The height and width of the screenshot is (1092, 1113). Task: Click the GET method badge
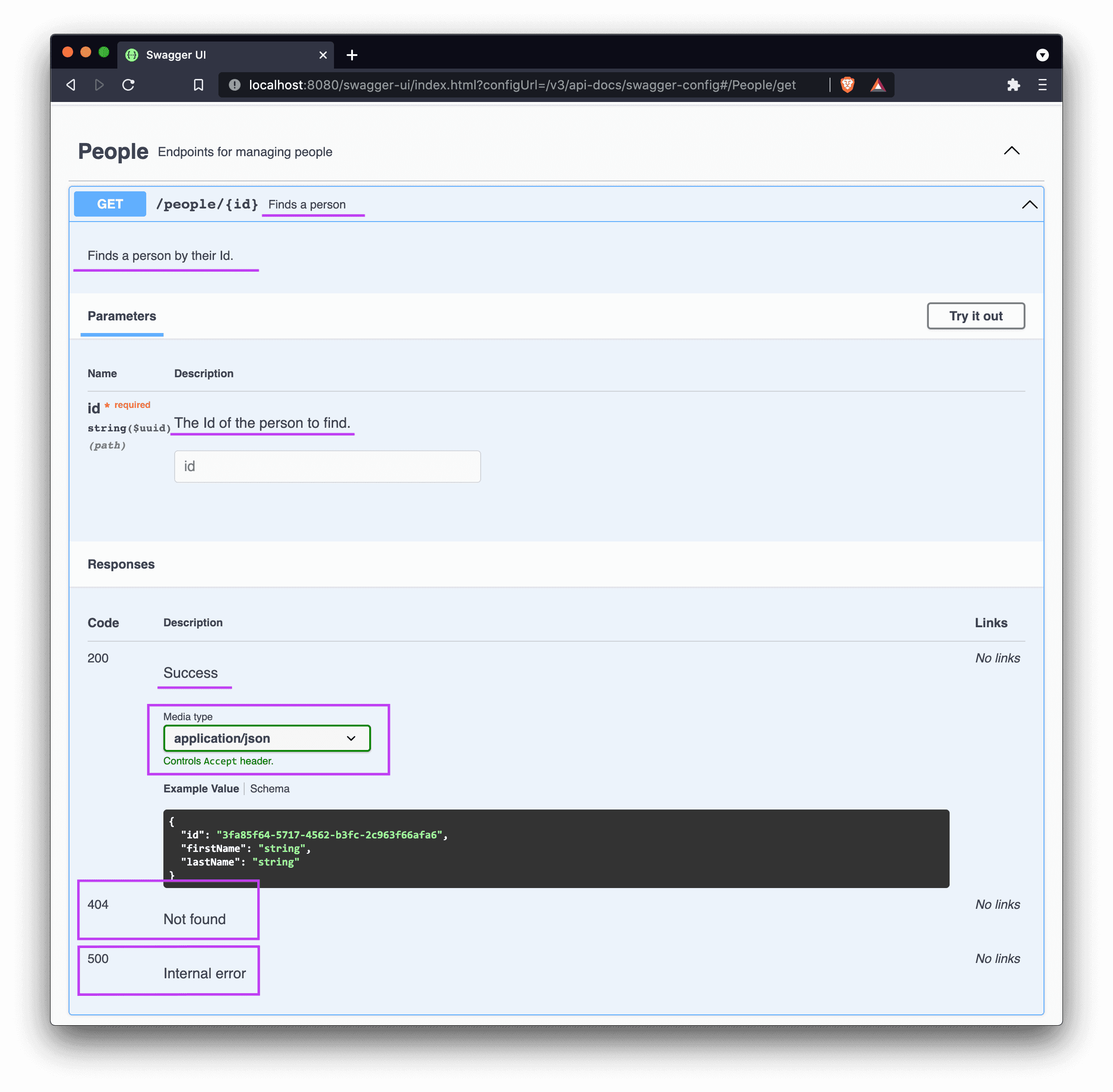pyautogui.click(x=110, y=204)
